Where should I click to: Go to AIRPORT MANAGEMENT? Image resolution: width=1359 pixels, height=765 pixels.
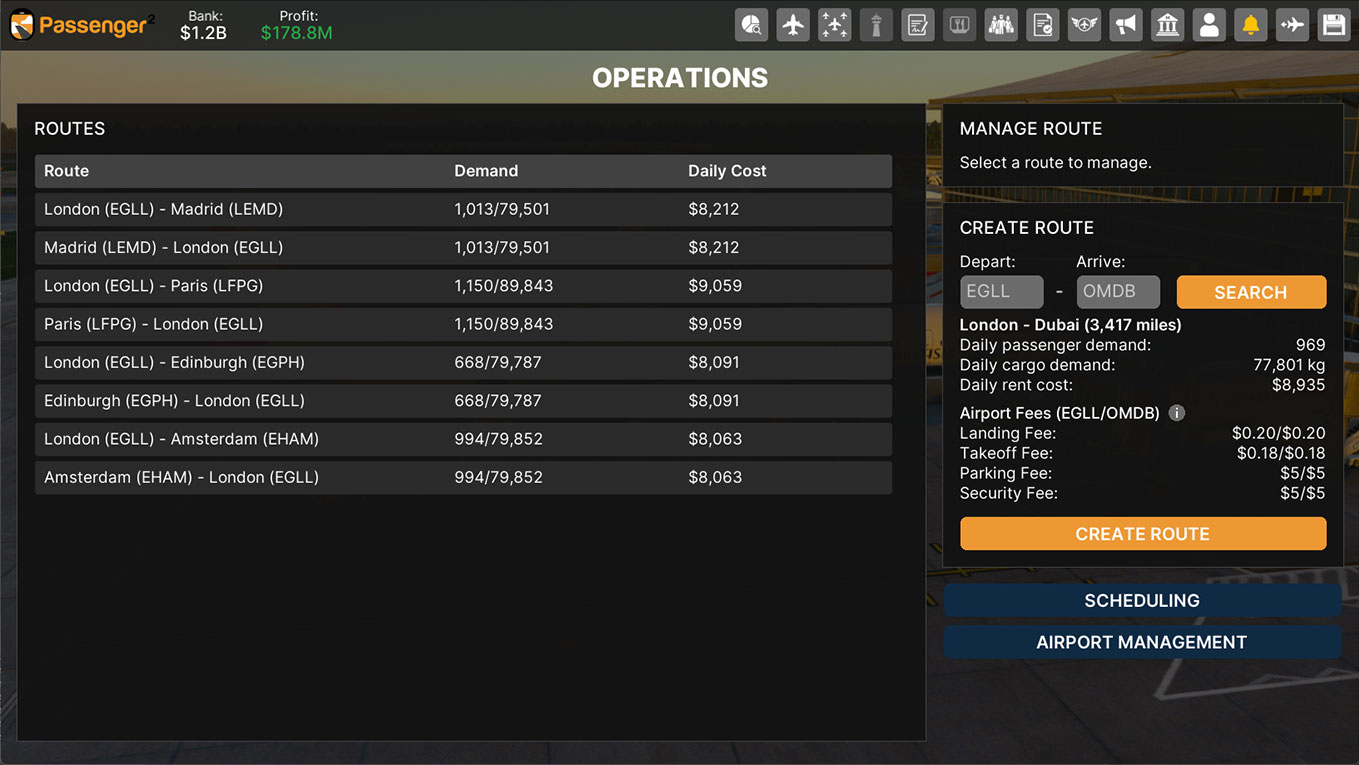(1141, 642)
